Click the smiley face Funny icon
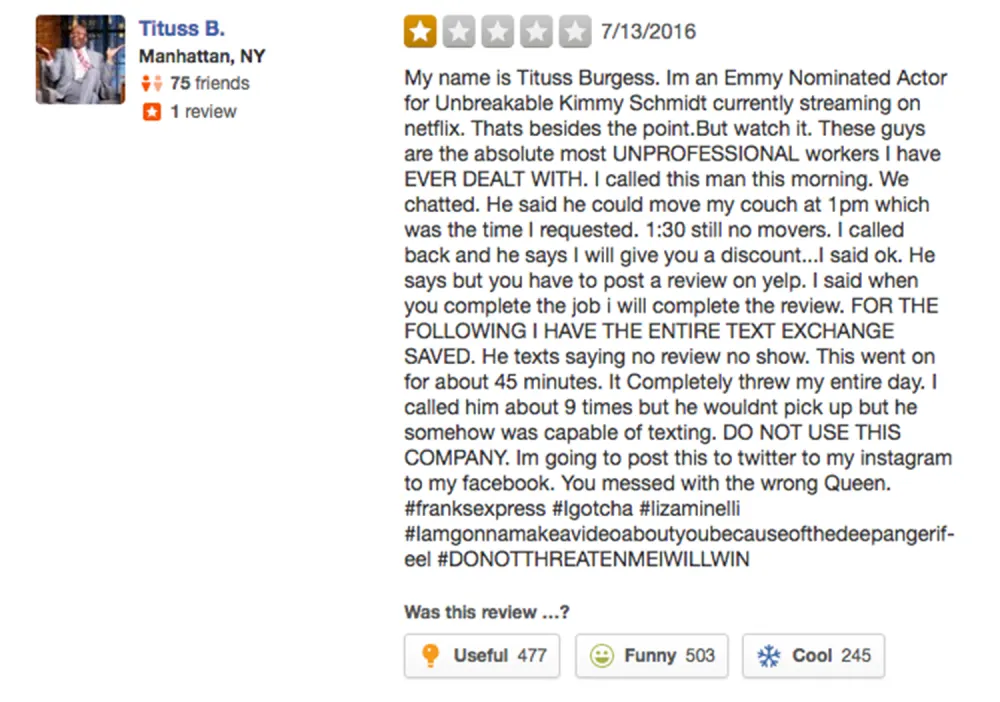1000x702 pixels. (602, 656)
